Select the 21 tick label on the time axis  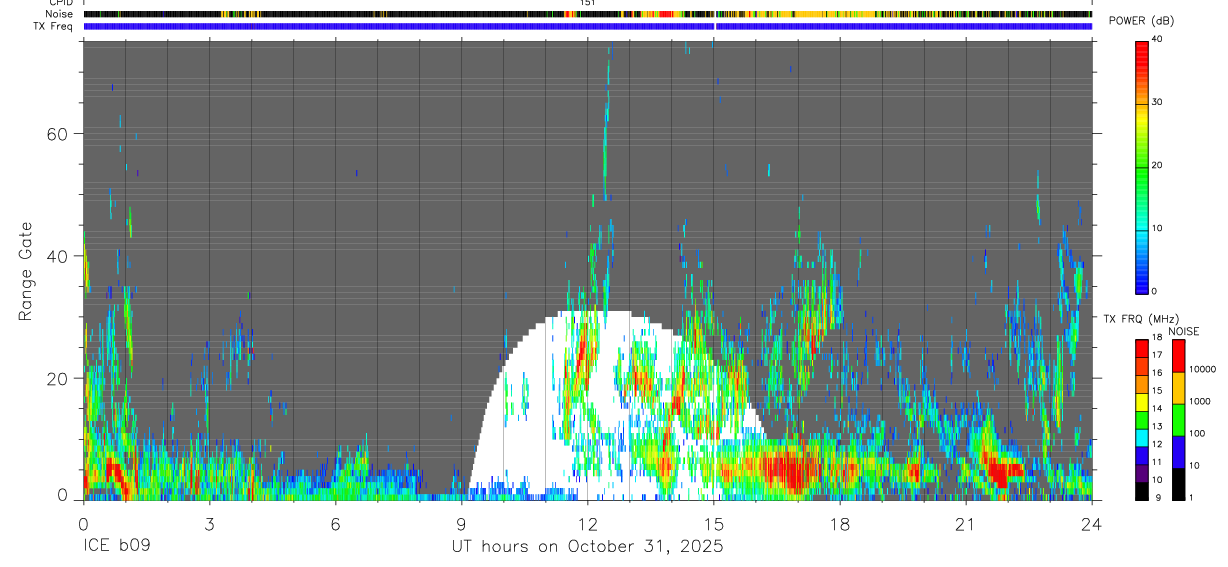click(x=965, y=524)
